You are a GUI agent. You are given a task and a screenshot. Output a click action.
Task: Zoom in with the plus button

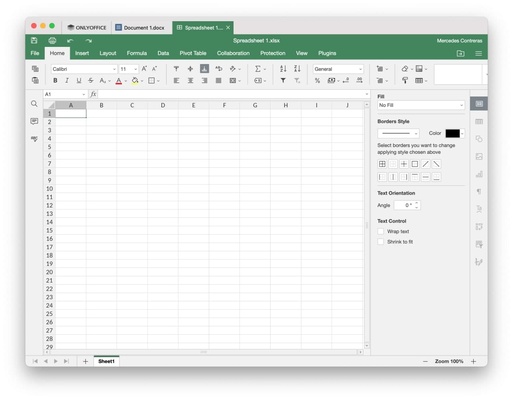pos(473,361)
